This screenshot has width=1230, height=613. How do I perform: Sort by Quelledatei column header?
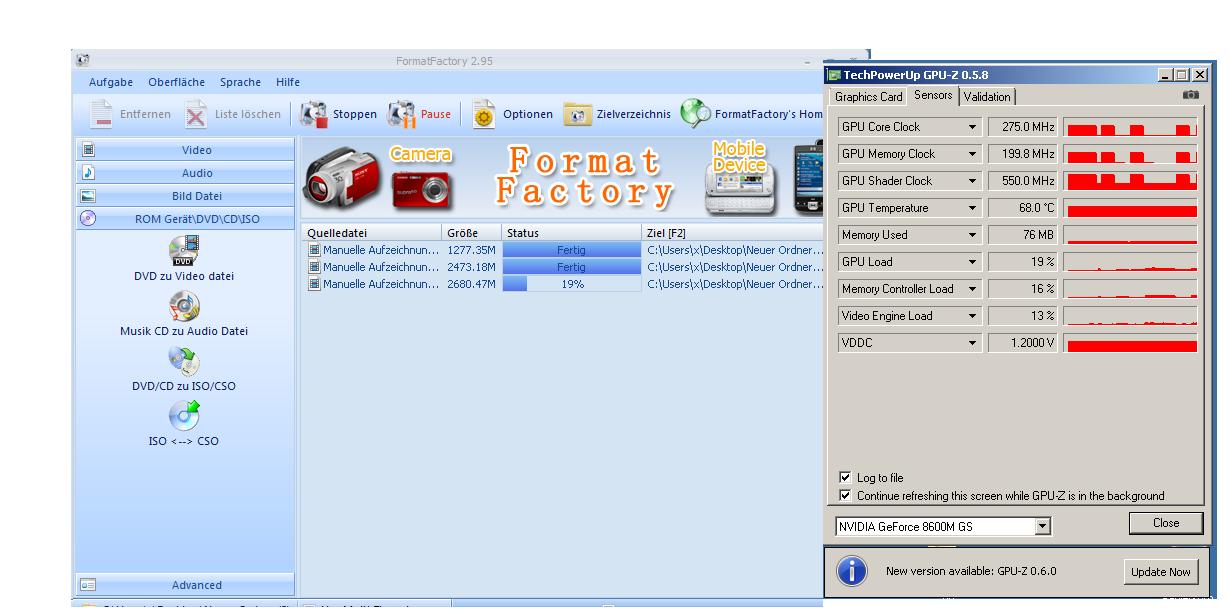[x=372, y=233]
